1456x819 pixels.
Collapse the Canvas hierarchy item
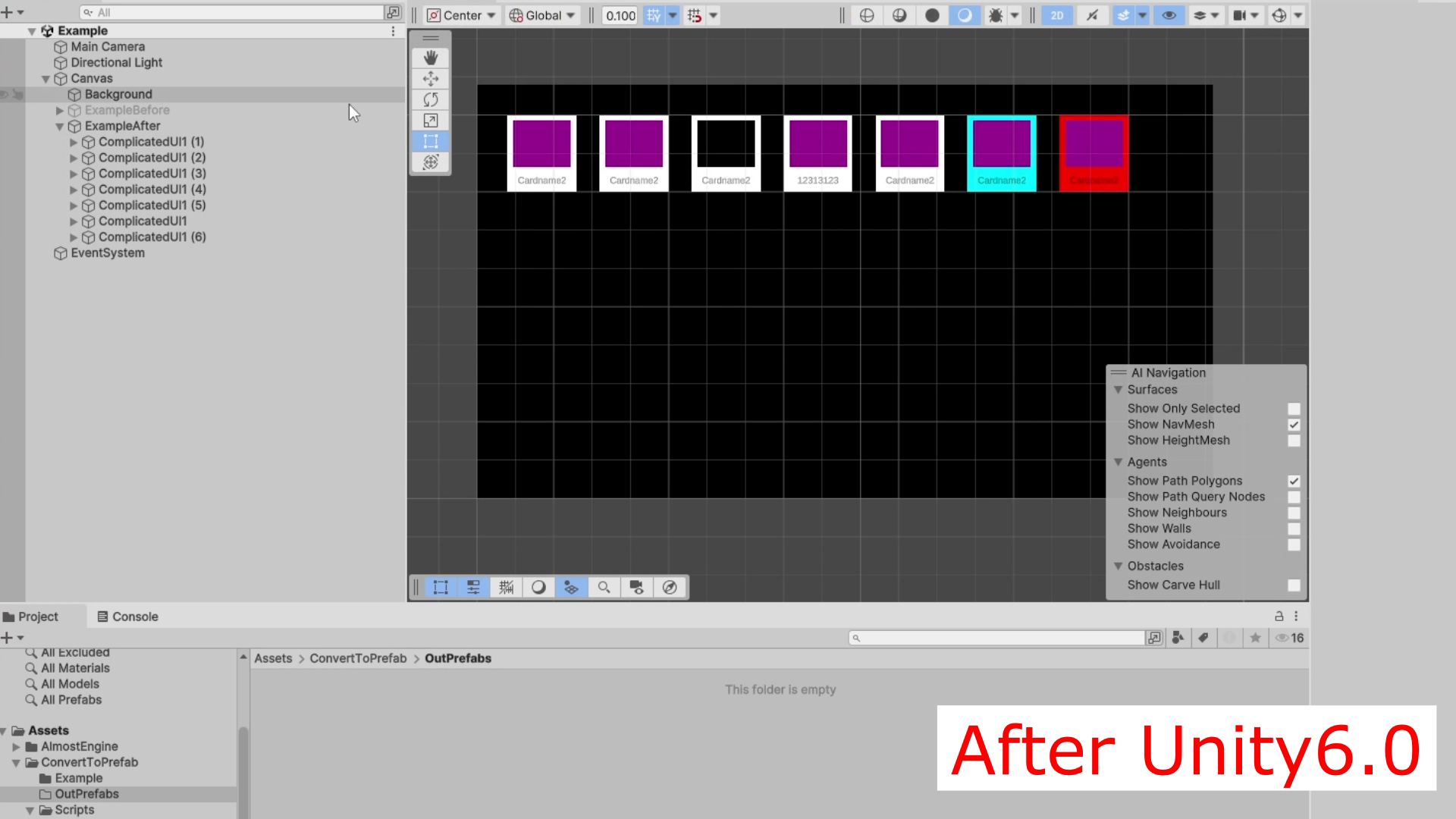(45, 79)
